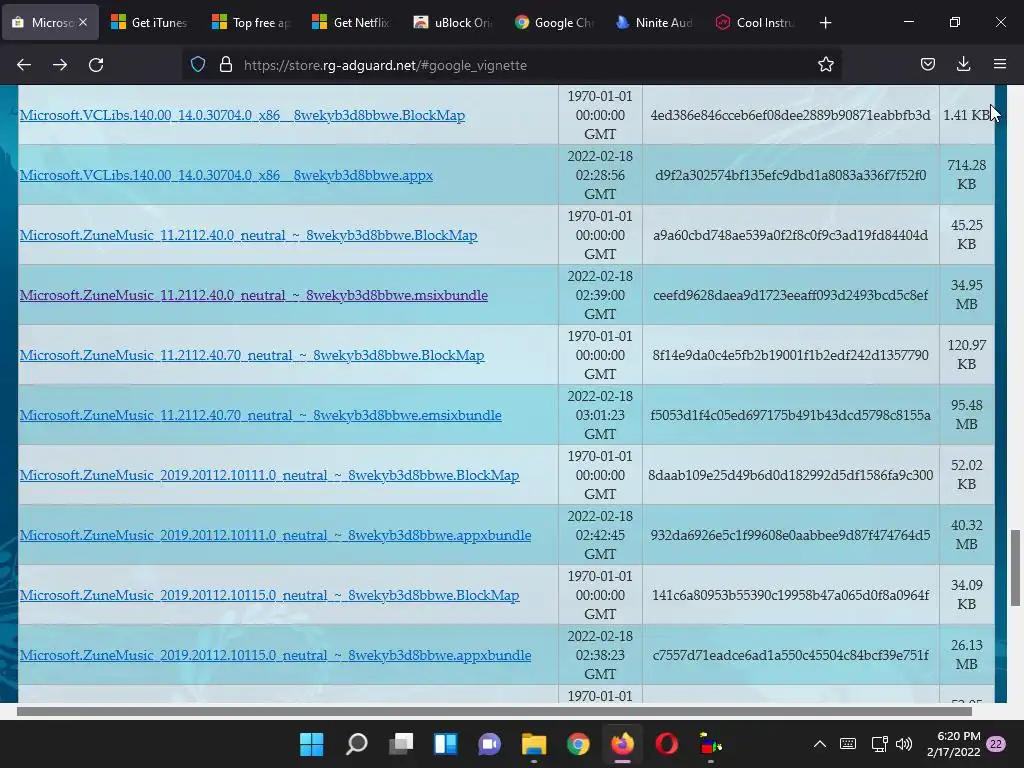Download VCLibs 14.0.30704.0 x86 BlockMap link
1024x768 pixels.
click(242, 115)
